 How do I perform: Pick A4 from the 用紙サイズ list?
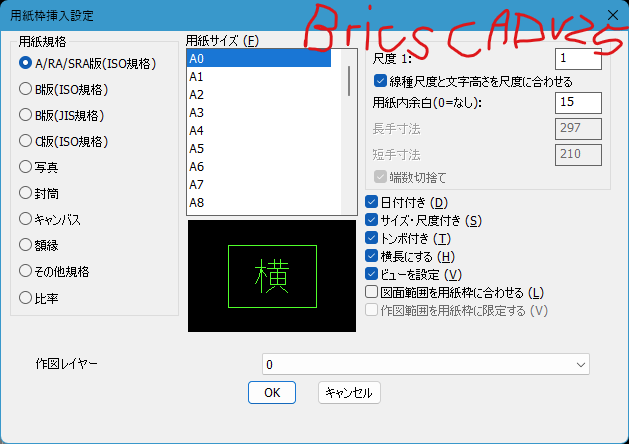click(x=259, y=131)
